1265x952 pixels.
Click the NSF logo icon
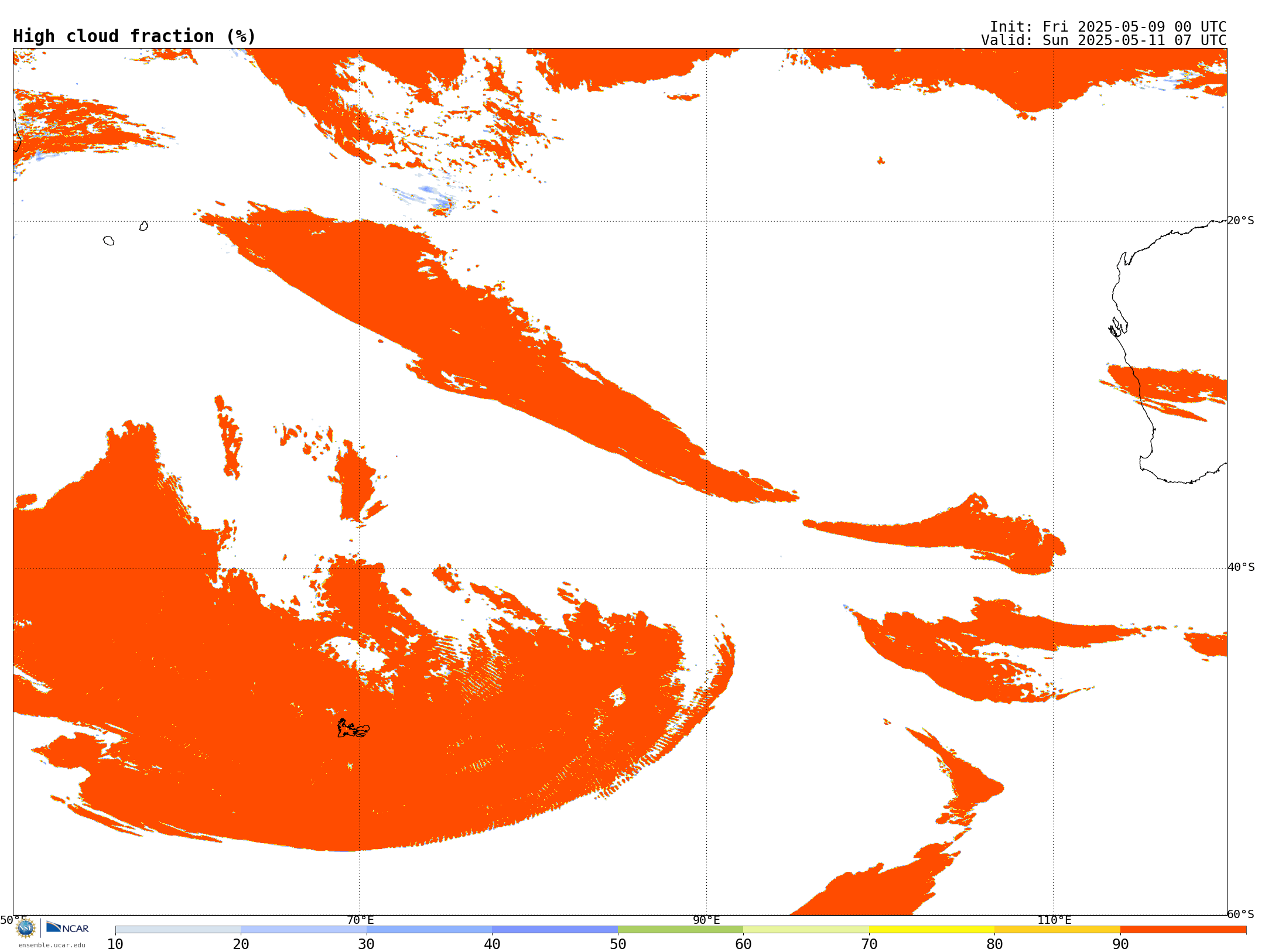(x=26, y=928)
